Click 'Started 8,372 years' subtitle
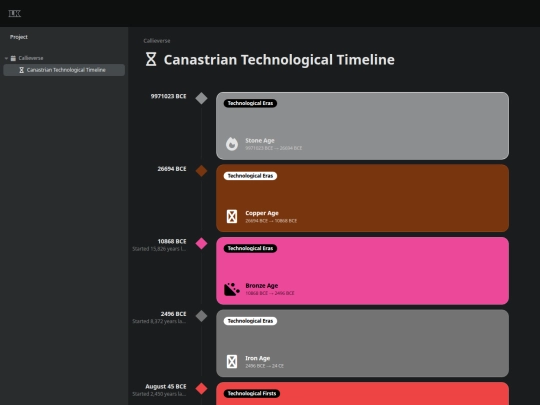Image resolution: width=540 pixels, height=405 pixels. (159, 321)
